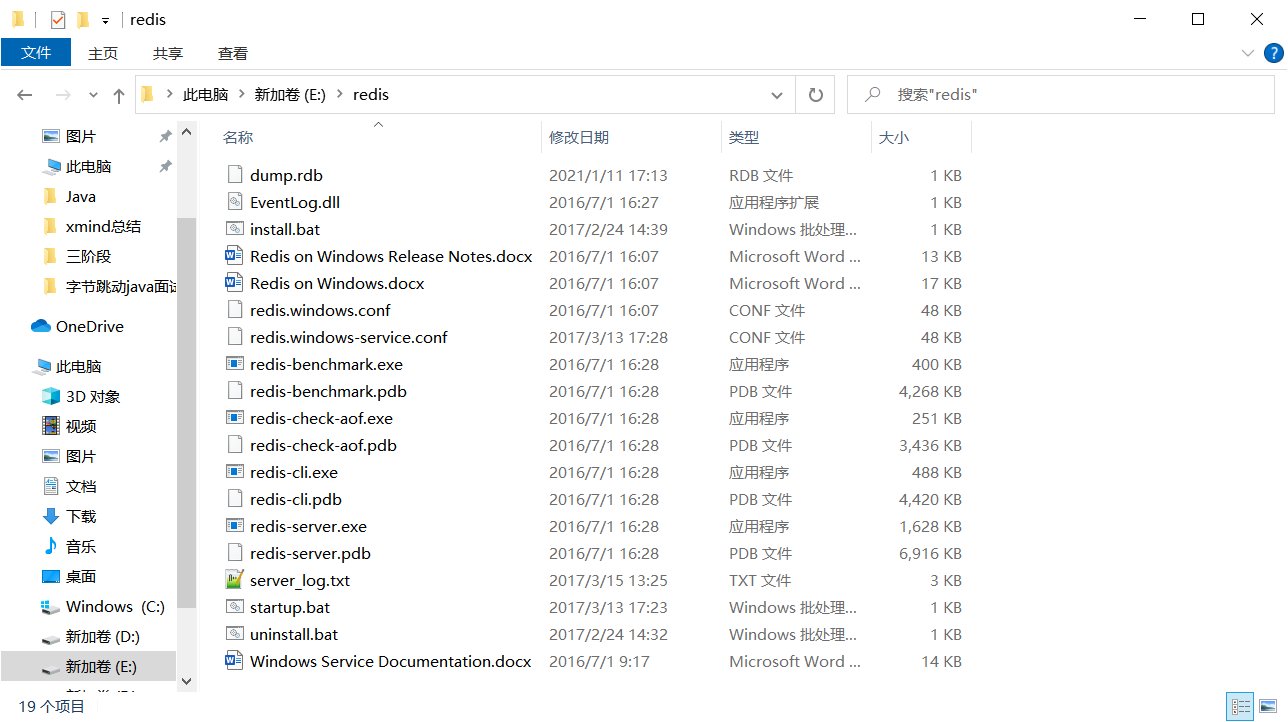1288x722 pixels.
Task: Open 桌面 in the navigation pane
Action: [x=80, y=576]
